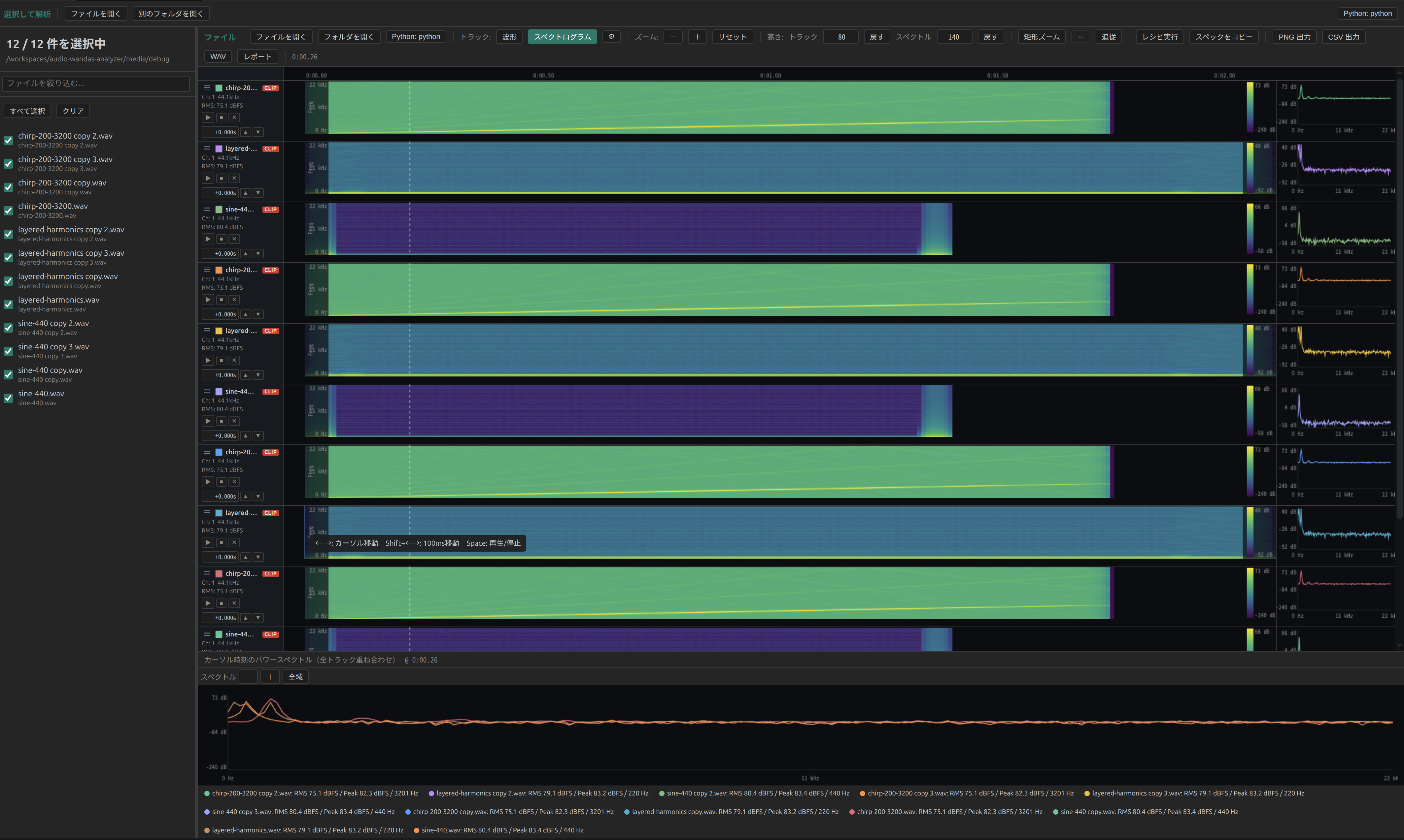Toggle checkbox for chirp-200-3200.wav
1404x840 pixels.
(x=9, y=210)
